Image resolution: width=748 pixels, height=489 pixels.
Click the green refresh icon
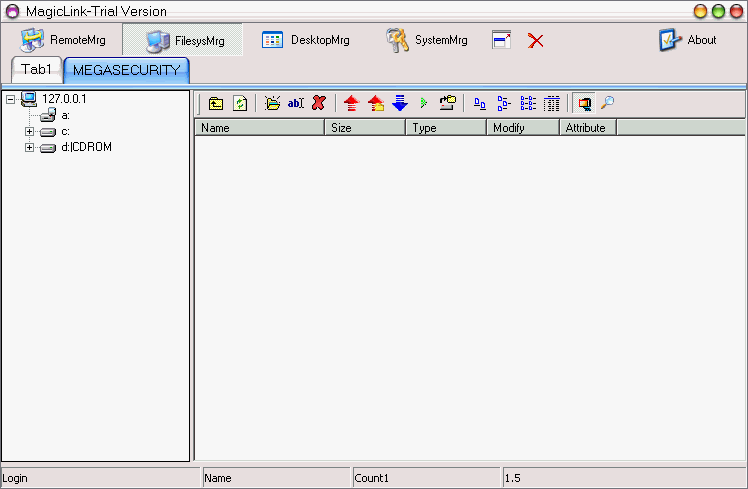[x=240, y=103]
